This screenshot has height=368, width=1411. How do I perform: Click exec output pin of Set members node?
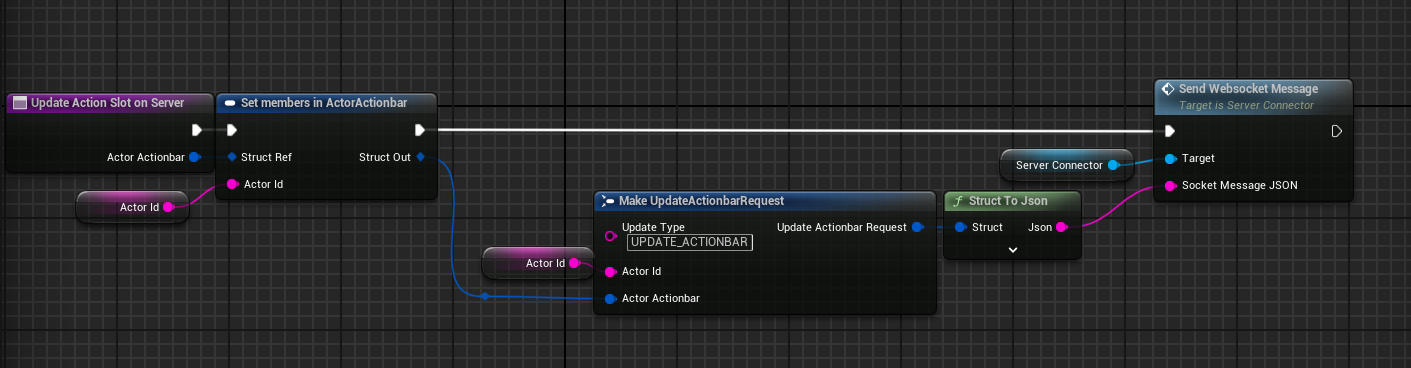pyautogui.click(x=420, y=130)
